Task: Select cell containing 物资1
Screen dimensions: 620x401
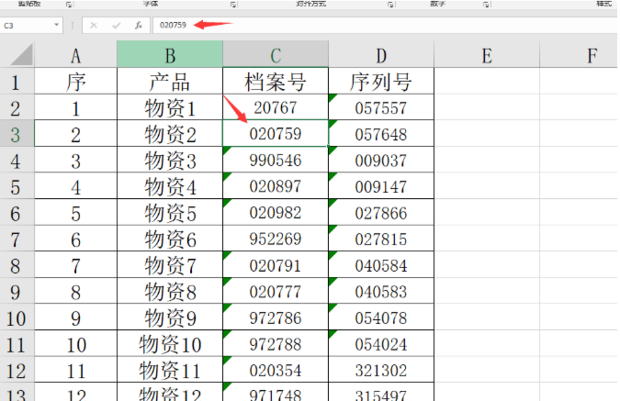Action: pyautogui.click(x=170, y=107)
